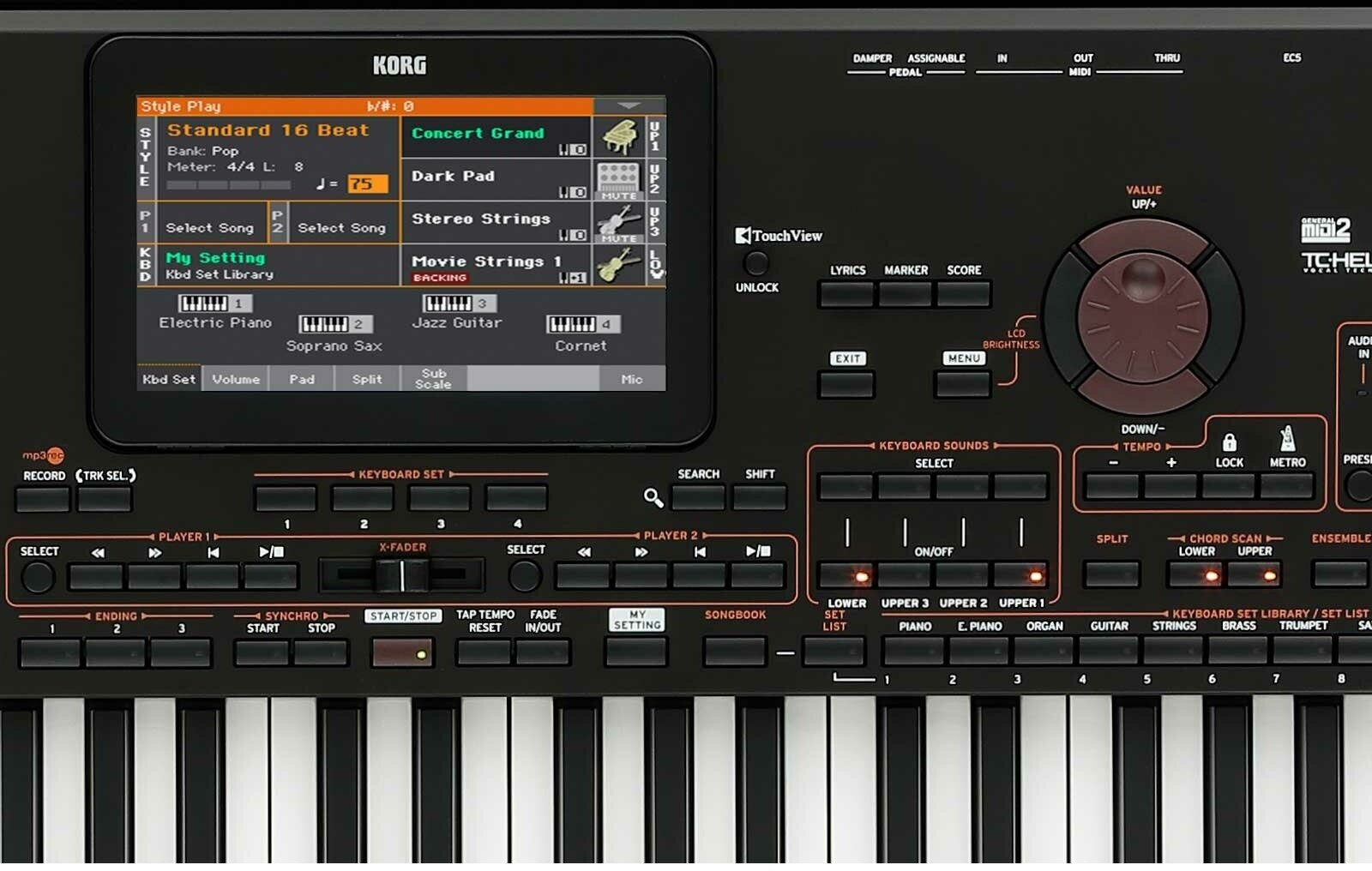Open sound select for Dark Pad
1372x871 pixels.
pyautogui.click(x=495, y=180)
